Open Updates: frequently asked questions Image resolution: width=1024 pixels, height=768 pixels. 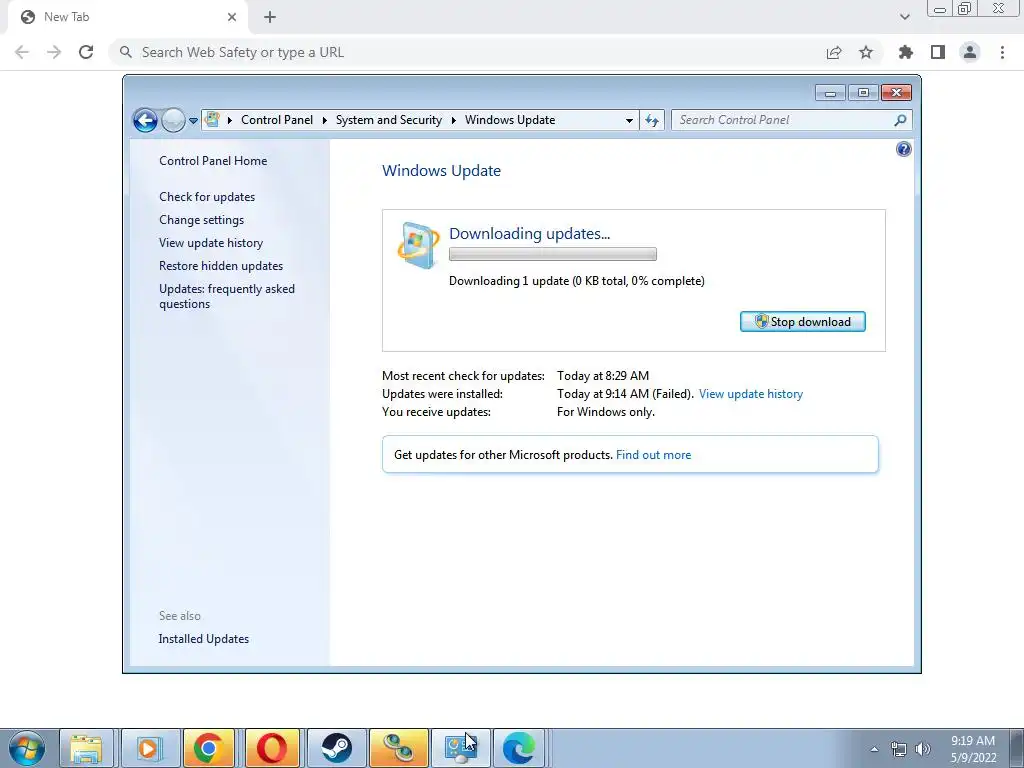point(227,296)
